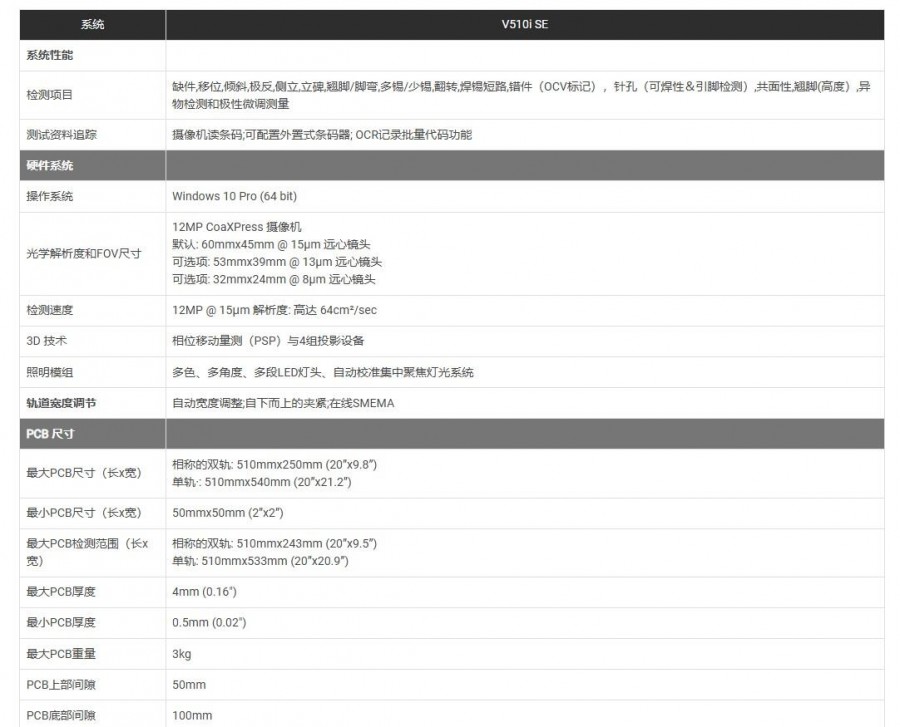Viewport: 900px width, 727px height.
Task: Select the 硬件系统 section header
Action: coord(50,165)
